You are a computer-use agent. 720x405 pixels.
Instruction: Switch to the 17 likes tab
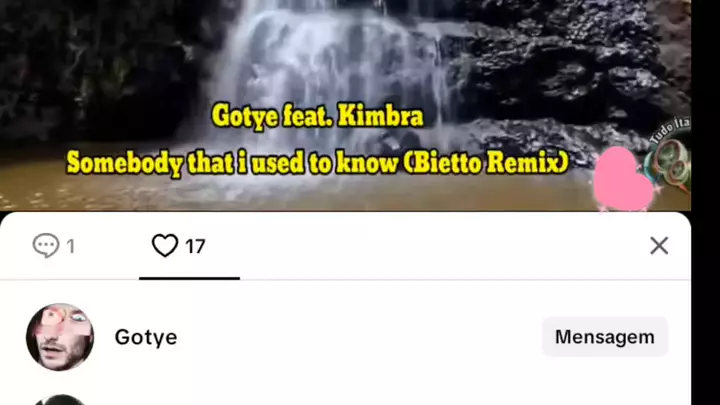coord(189,246)
